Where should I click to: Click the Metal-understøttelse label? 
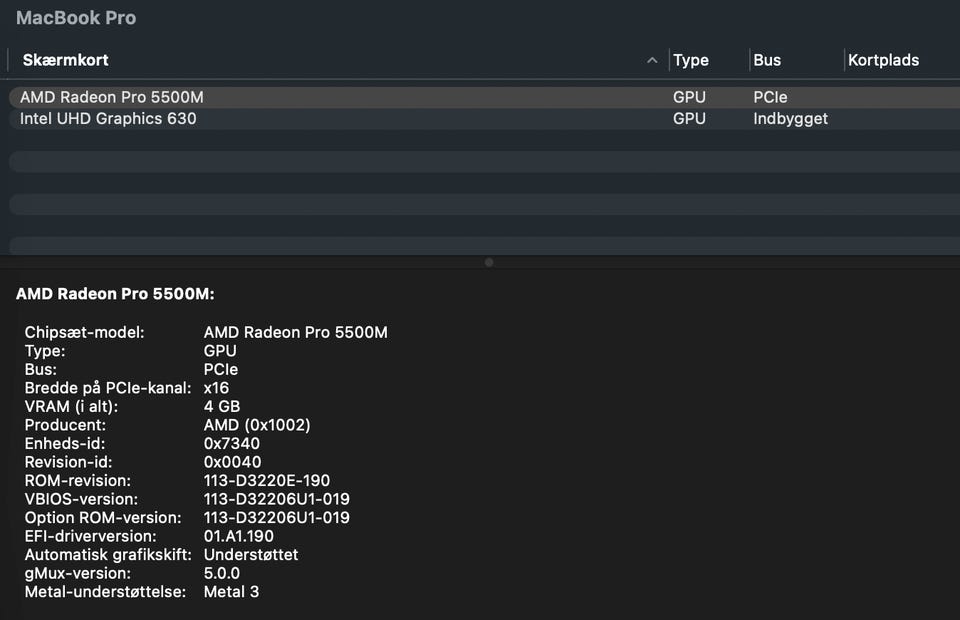[105, 592]
